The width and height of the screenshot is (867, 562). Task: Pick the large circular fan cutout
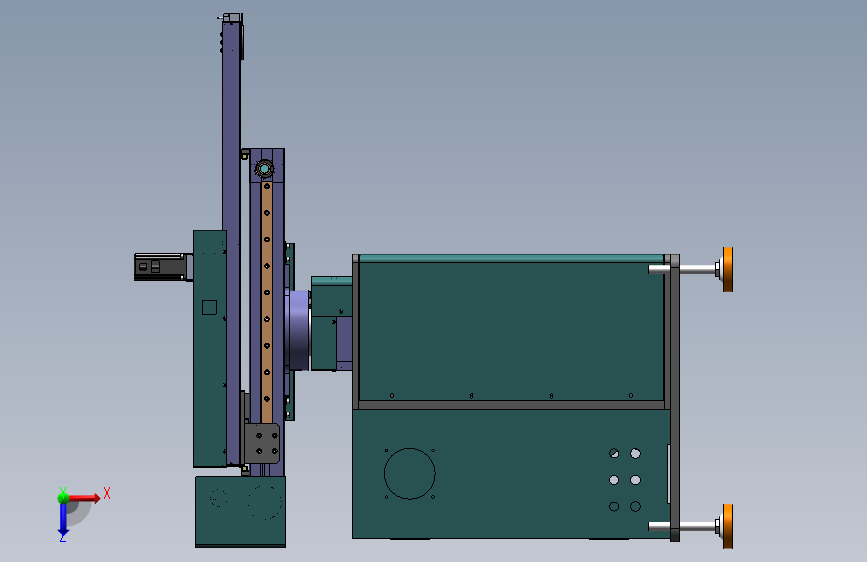tap(410, 473)
